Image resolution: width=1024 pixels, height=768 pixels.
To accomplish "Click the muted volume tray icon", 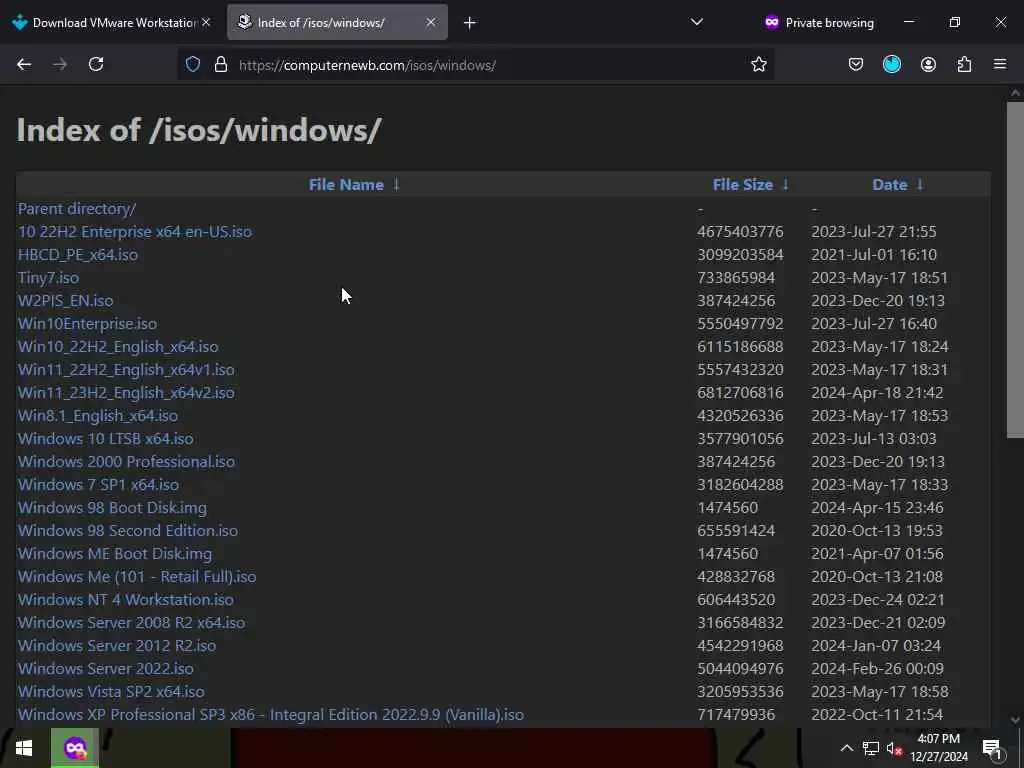I will click(x=894, y=748).
